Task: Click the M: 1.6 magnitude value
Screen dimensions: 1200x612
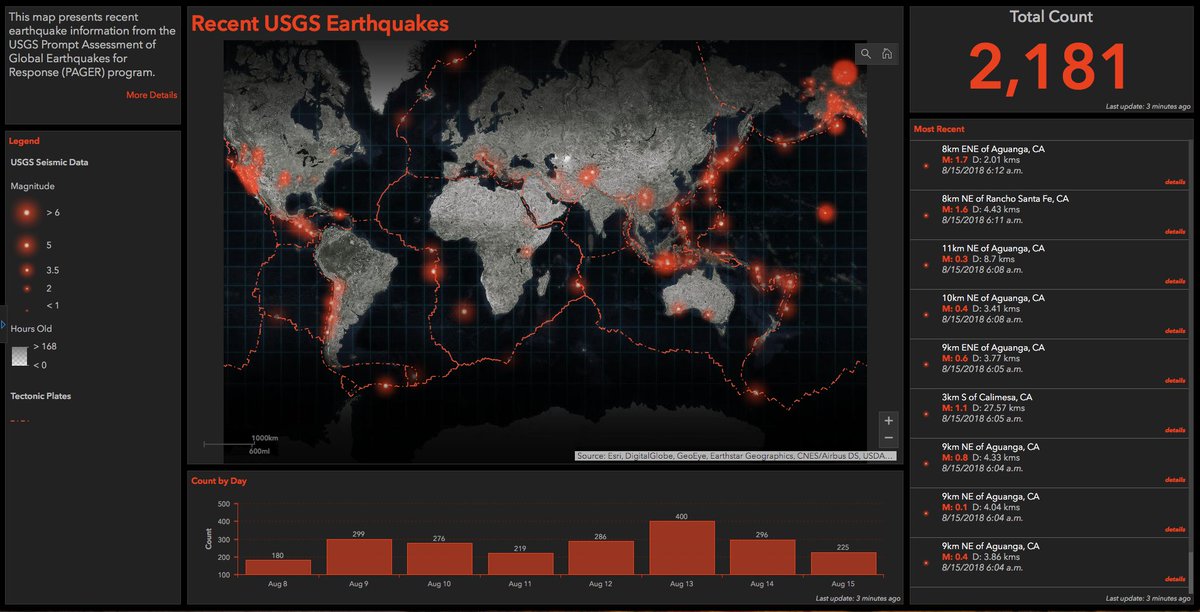Action: [955, 210]
